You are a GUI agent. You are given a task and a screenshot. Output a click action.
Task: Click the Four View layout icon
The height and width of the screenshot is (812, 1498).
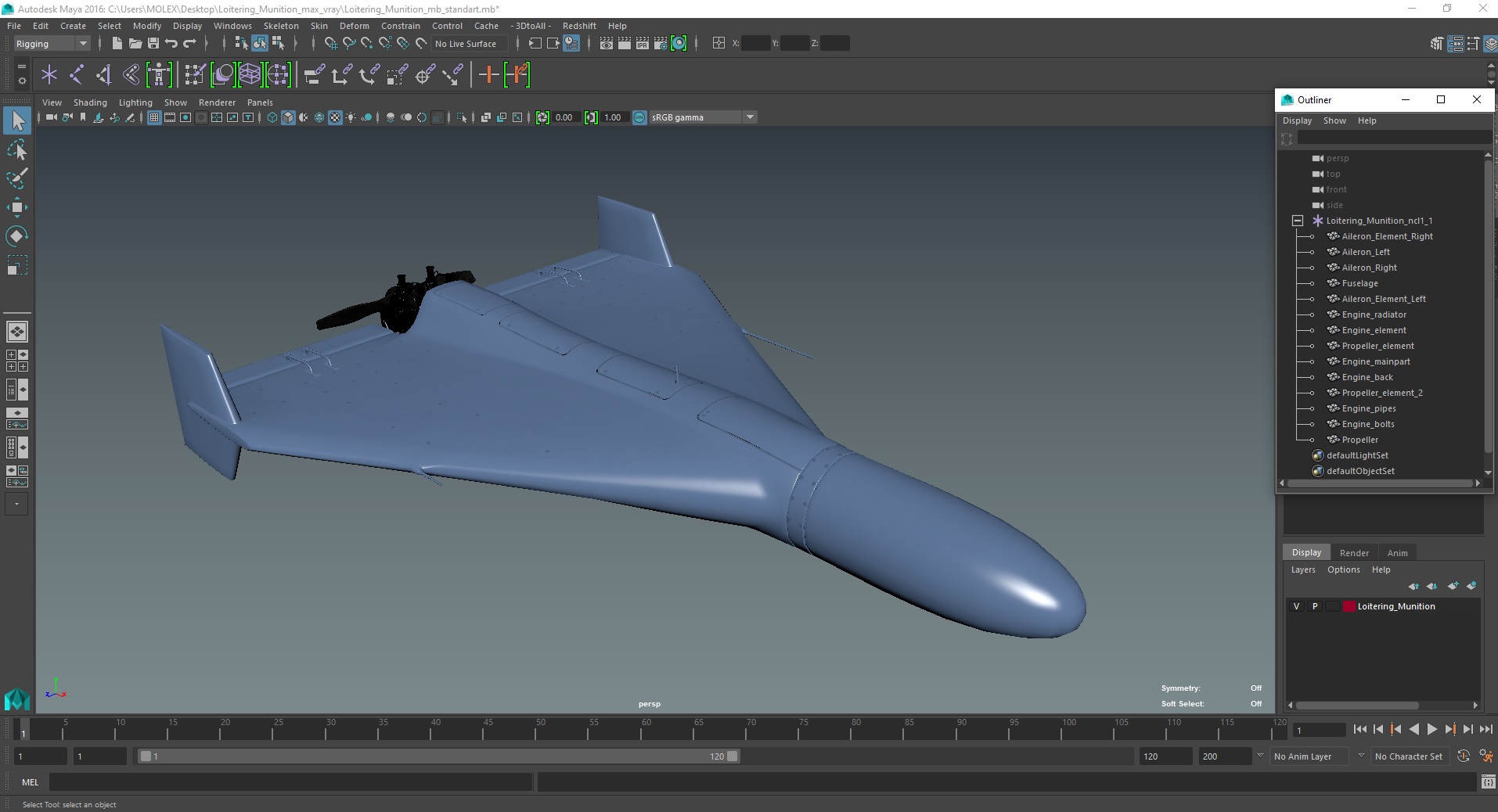pyautogui.click(x=17, y=361)
